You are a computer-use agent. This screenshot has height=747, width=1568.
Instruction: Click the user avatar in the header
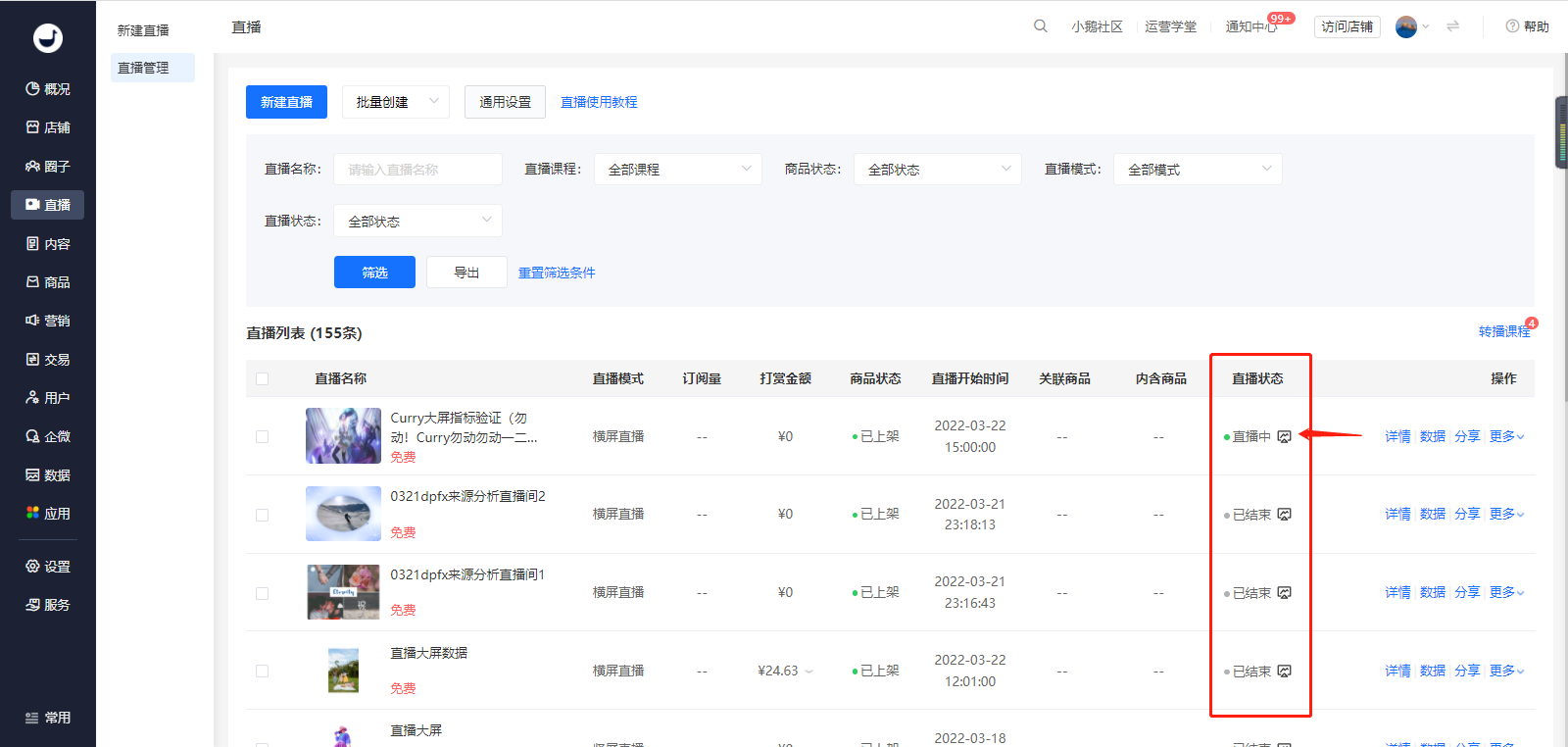coord(1405,26)
